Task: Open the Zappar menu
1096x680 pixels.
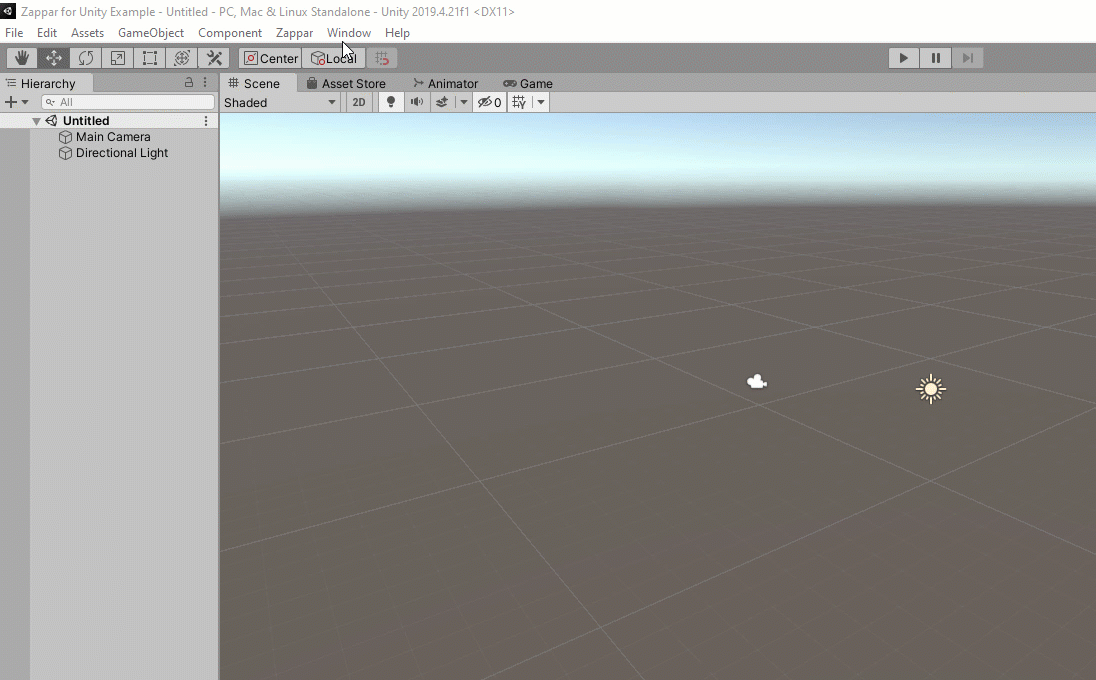Action: point(294,33)
